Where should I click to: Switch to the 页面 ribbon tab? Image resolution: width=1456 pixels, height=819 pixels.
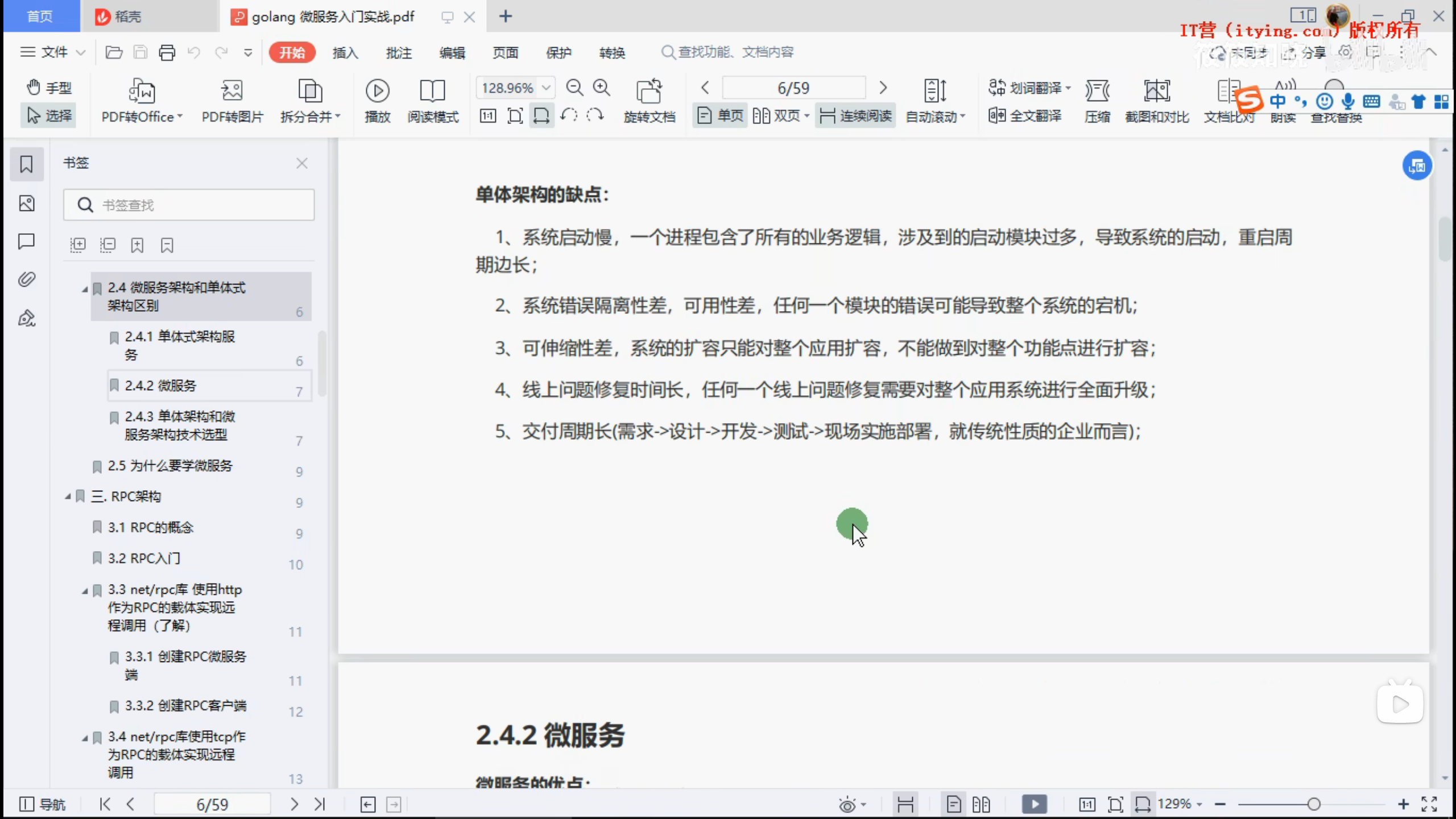[506, 52]
